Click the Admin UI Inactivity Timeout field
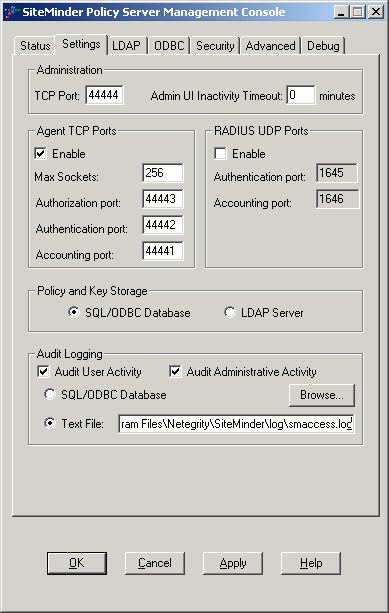 301,95
